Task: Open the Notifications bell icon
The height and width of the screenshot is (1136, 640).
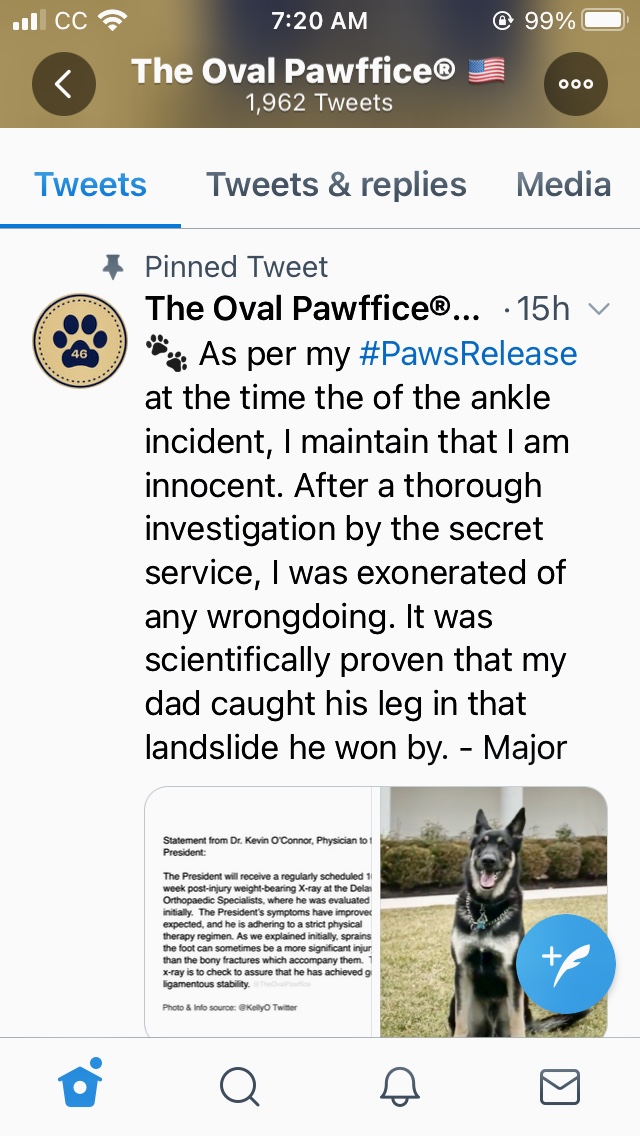Action: tap(398, 1087)
